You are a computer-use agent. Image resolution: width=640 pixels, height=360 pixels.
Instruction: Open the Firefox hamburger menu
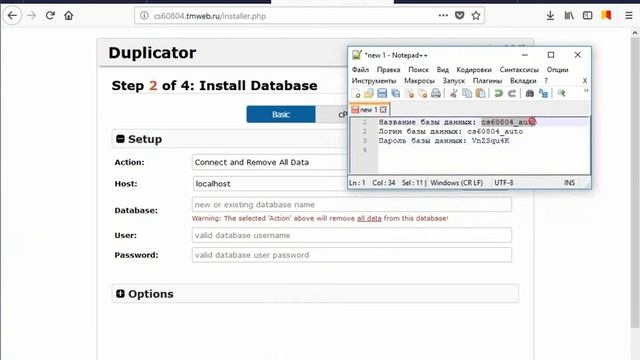point(629,16)
